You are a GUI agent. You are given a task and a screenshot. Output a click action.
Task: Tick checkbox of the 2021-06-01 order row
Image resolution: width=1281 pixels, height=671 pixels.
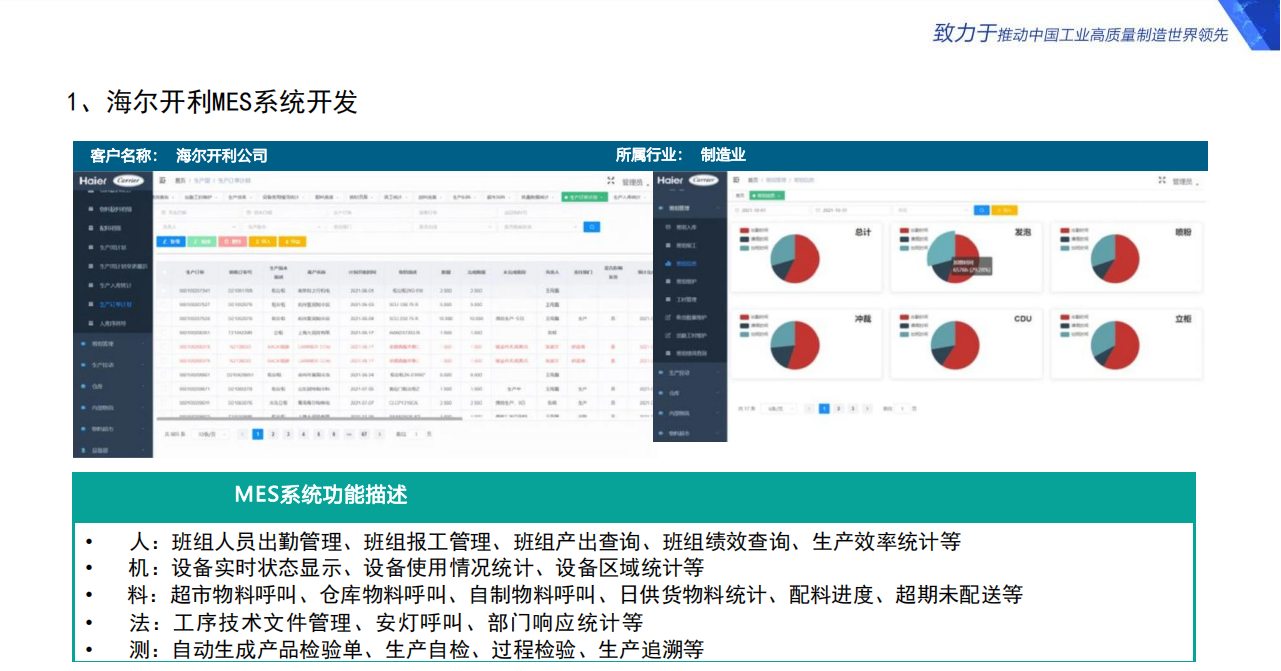tap(164, 290)
